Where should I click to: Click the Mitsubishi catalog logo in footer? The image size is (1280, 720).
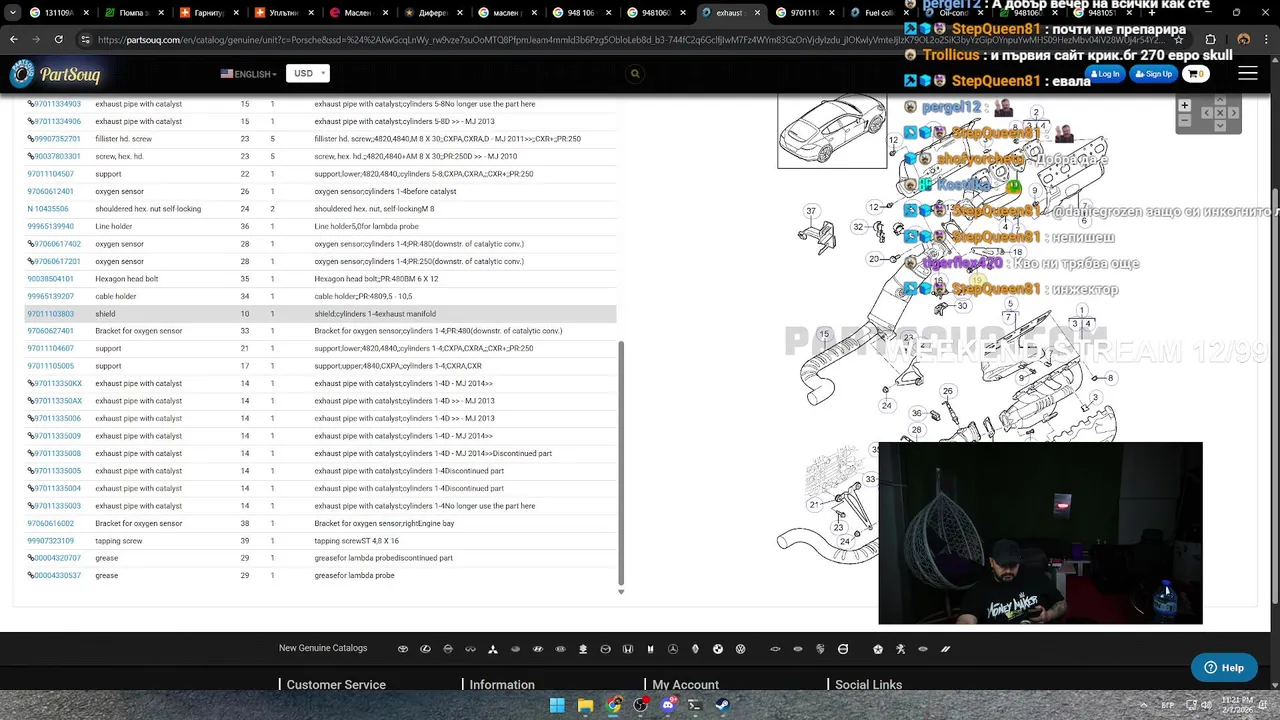[493, 649]
